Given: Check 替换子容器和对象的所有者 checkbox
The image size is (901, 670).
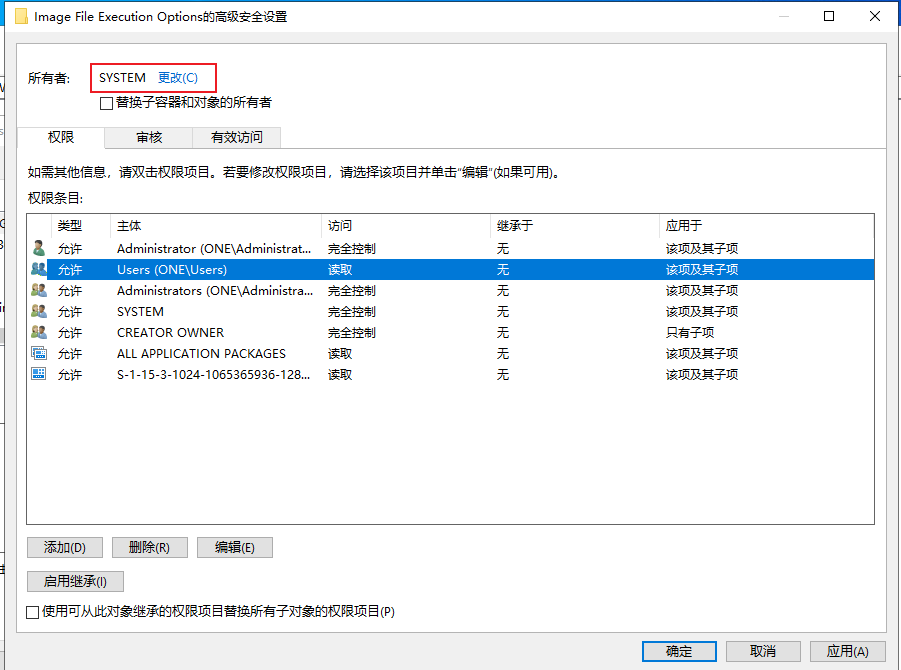Looking at the screenshot, I should [x=106, y=103].
